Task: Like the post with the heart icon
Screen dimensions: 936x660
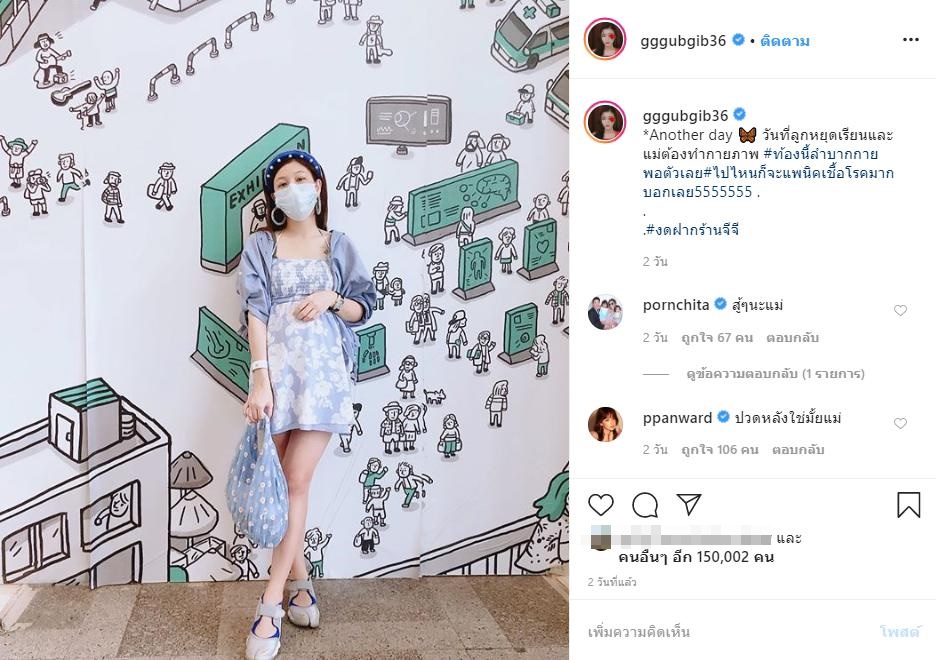Action: coord(601,505)
